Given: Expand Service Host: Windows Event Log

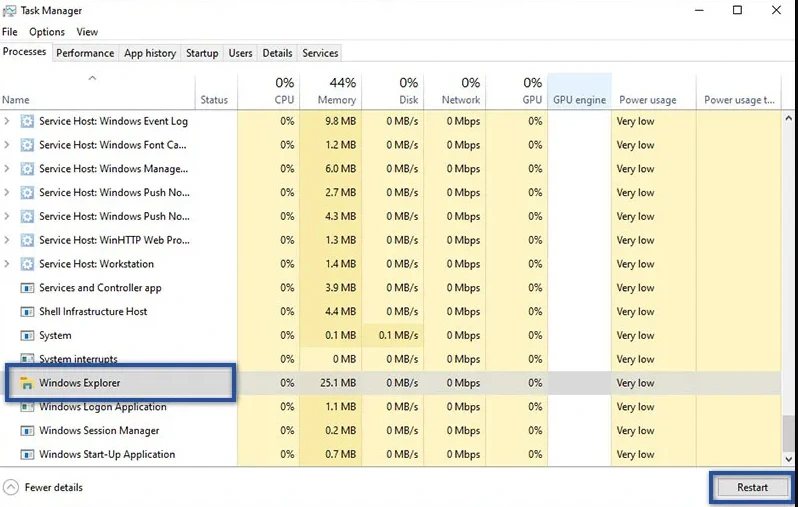Looking at the screenshot, I should tap(7, 121).
